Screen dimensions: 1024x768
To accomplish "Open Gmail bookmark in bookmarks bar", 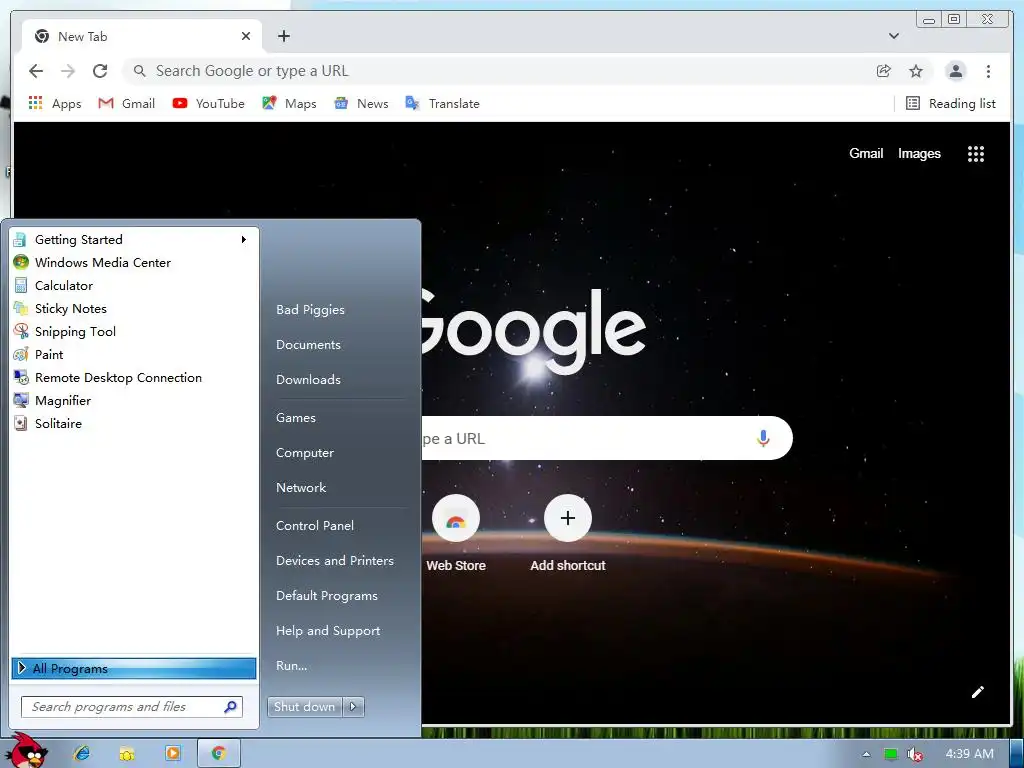I will (x=127, y=103).
